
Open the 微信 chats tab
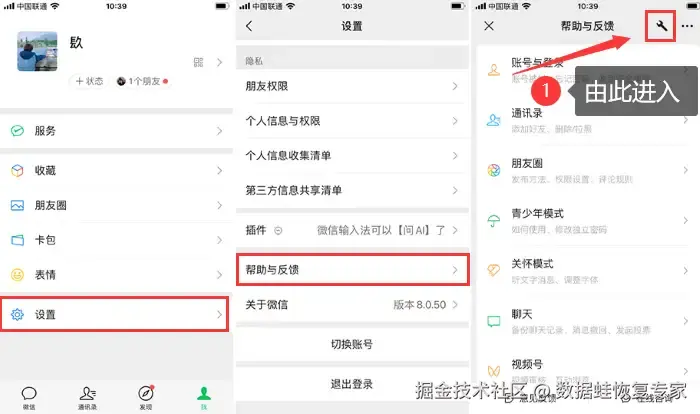pos(29,397)
